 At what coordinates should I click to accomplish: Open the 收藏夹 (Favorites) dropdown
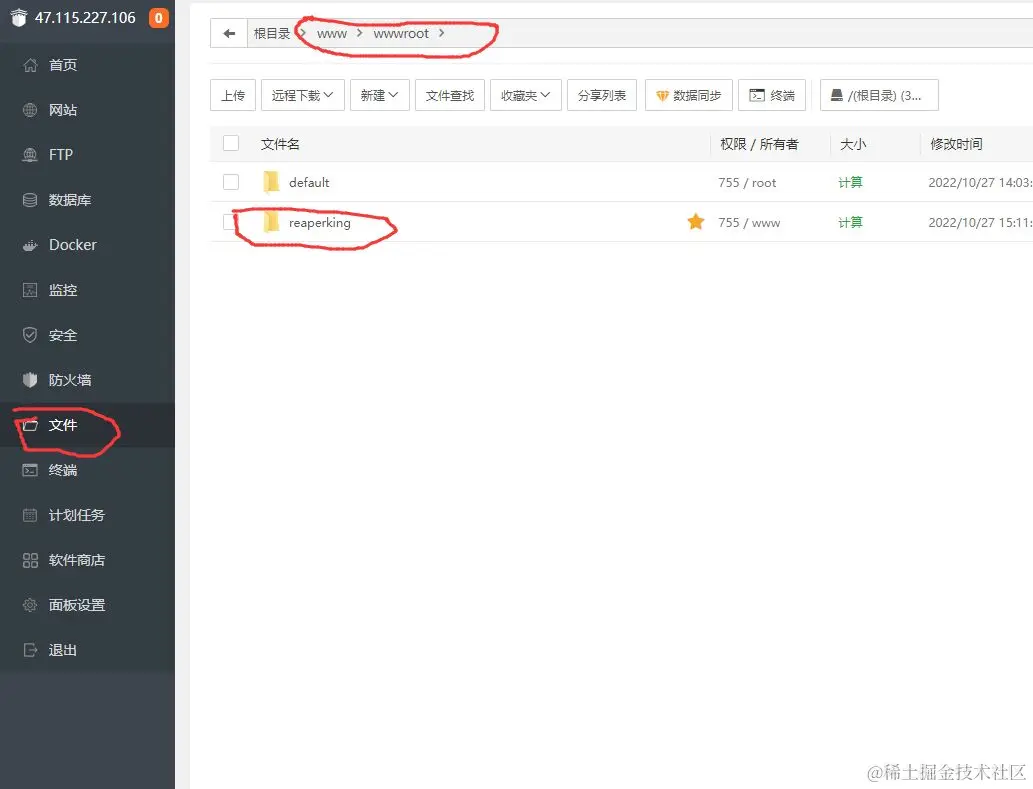point(525,95)
